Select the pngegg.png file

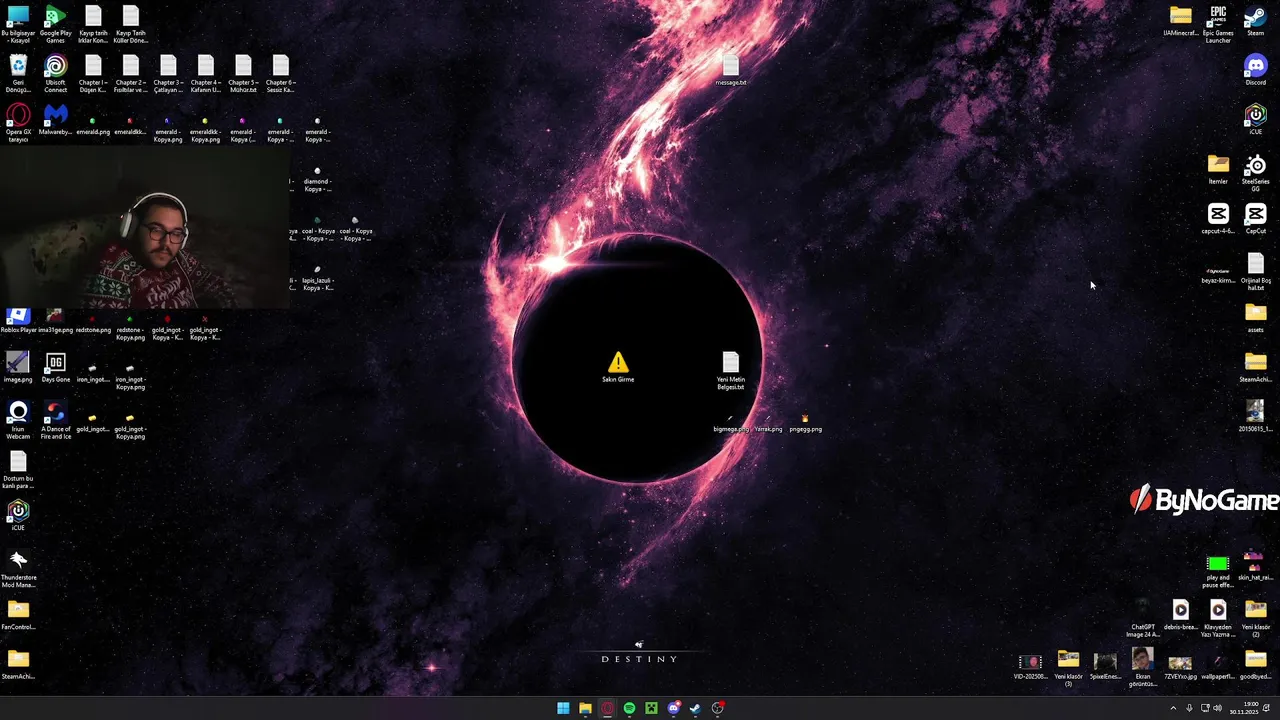click(805, 423)
